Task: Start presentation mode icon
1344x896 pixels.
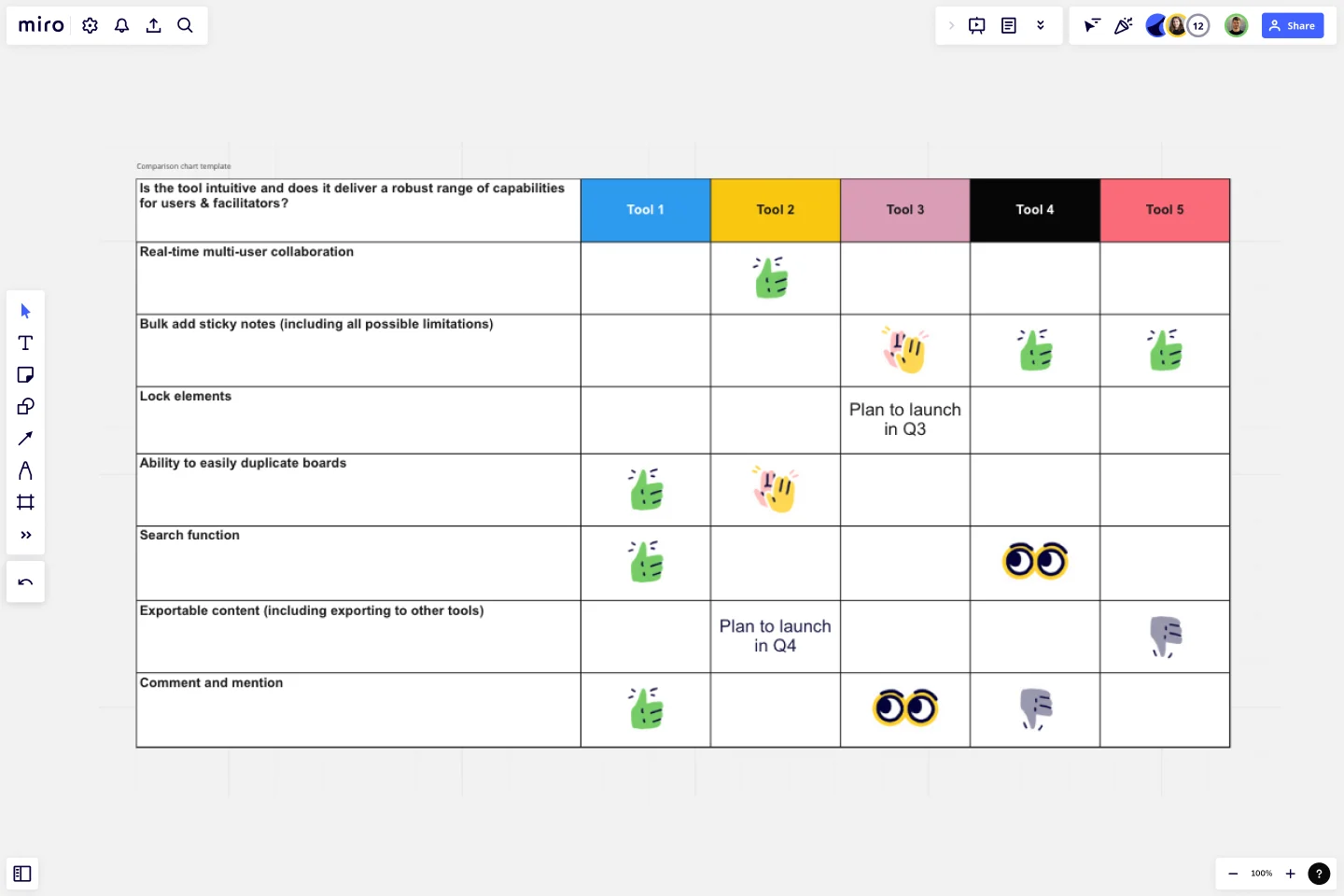Action: (x=977, y=25)
